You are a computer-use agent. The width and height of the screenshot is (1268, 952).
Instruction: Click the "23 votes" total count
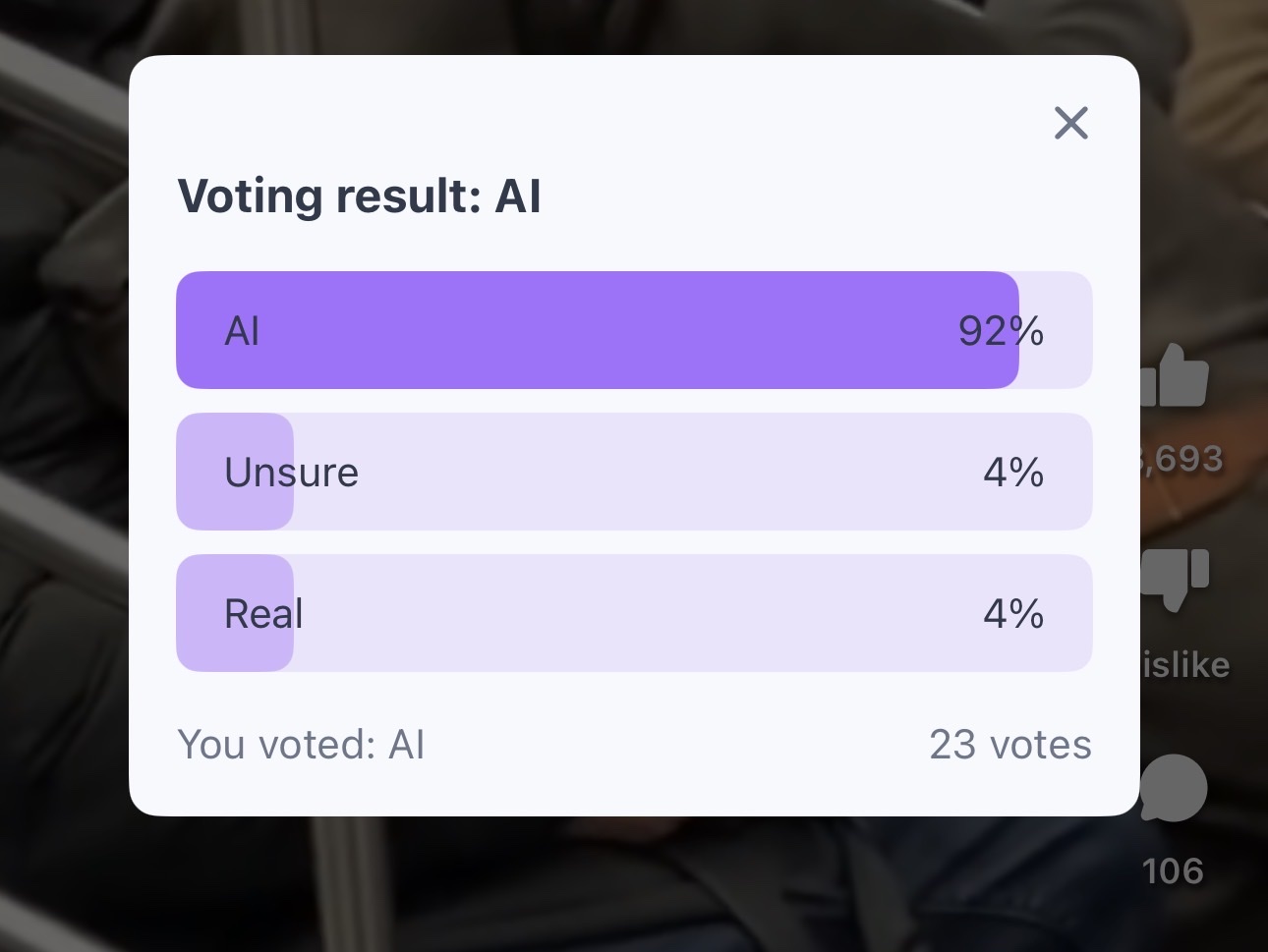pyautogui.click(x=1009, y=745)
